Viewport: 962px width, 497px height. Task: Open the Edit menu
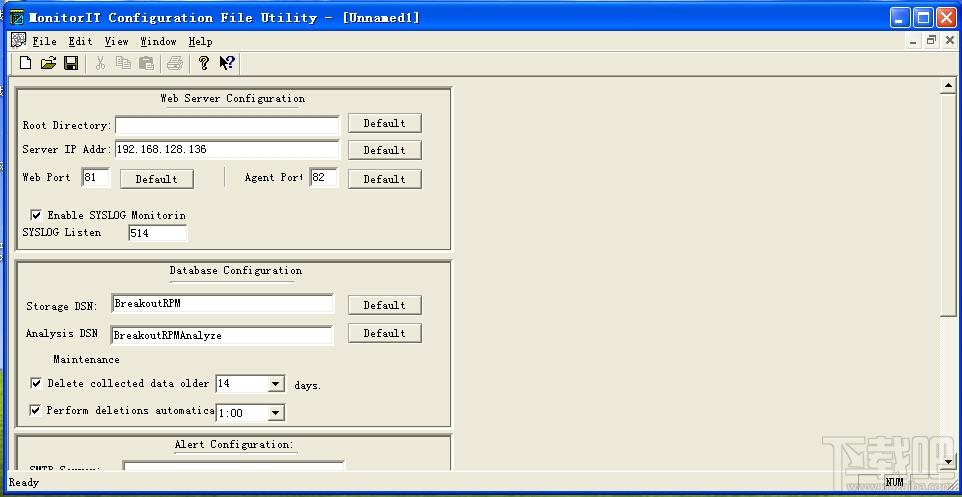click(80, 41)
